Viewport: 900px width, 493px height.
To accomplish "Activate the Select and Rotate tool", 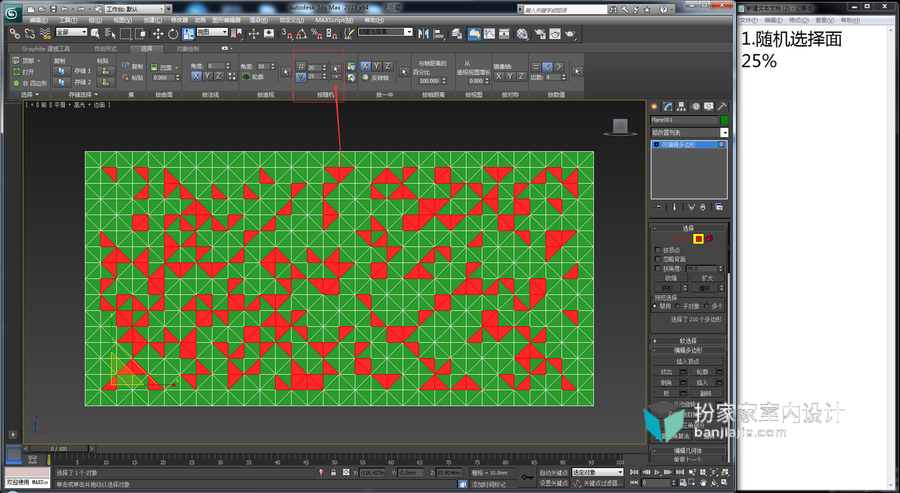I will pos(173,33).
